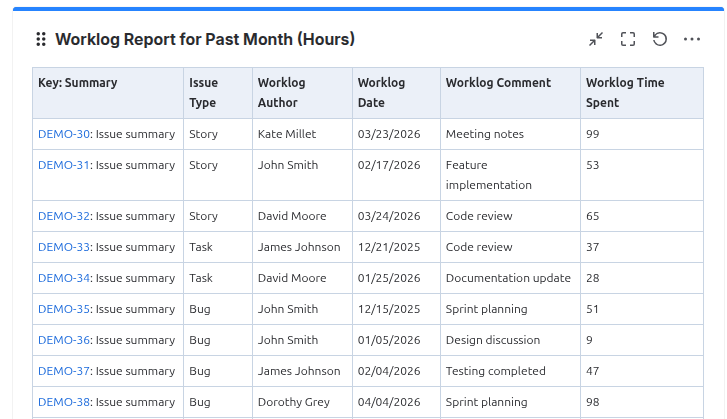Select John Smith in the DEMO-31 row
This screenshot has height=419, width=727.
click(288, 165)
